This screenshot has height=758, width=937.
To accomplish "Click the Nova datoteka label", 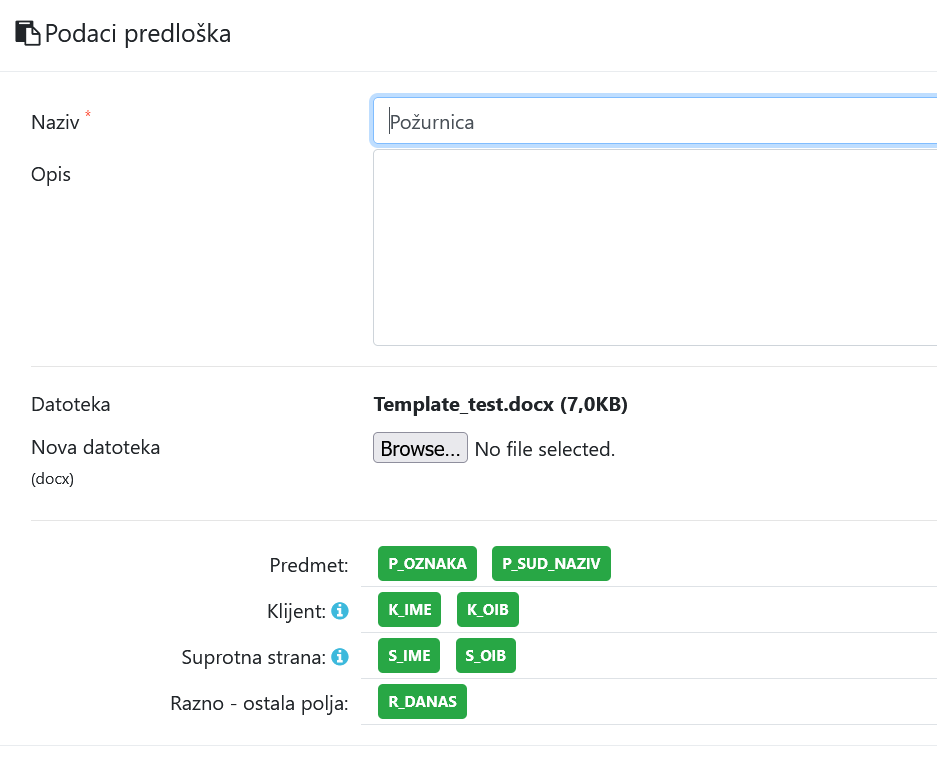I will coord(96,447).
